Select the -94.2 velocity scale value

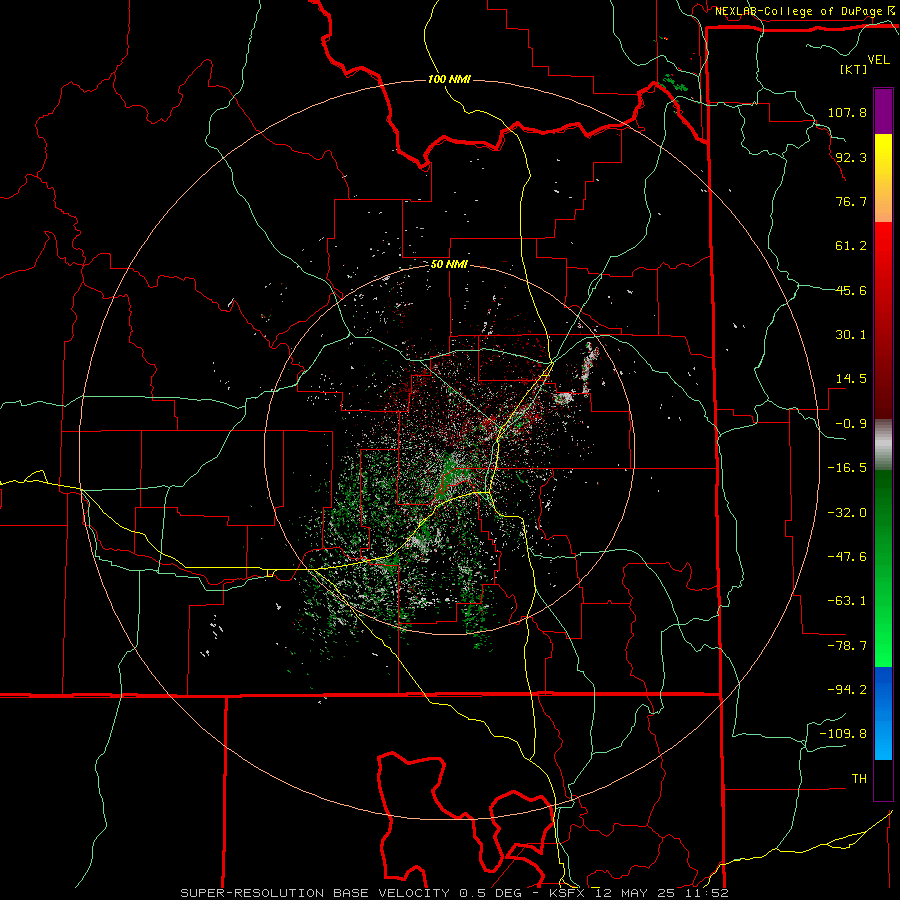pyautogui.click(x=847, y=690)
